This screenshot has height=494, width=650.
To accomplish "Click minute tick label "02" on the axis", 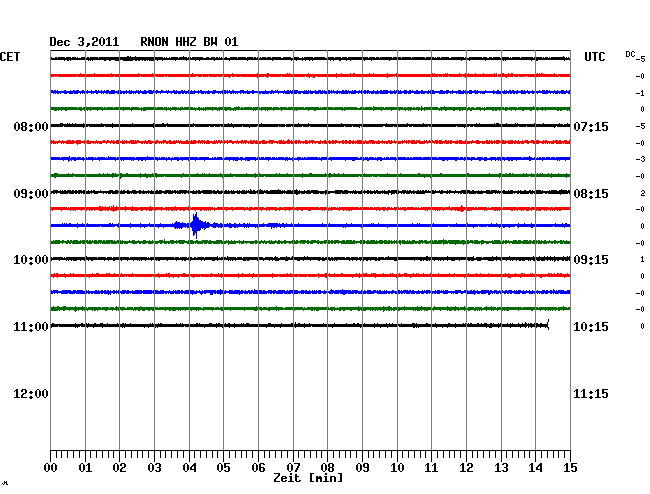I will point(119,468).
